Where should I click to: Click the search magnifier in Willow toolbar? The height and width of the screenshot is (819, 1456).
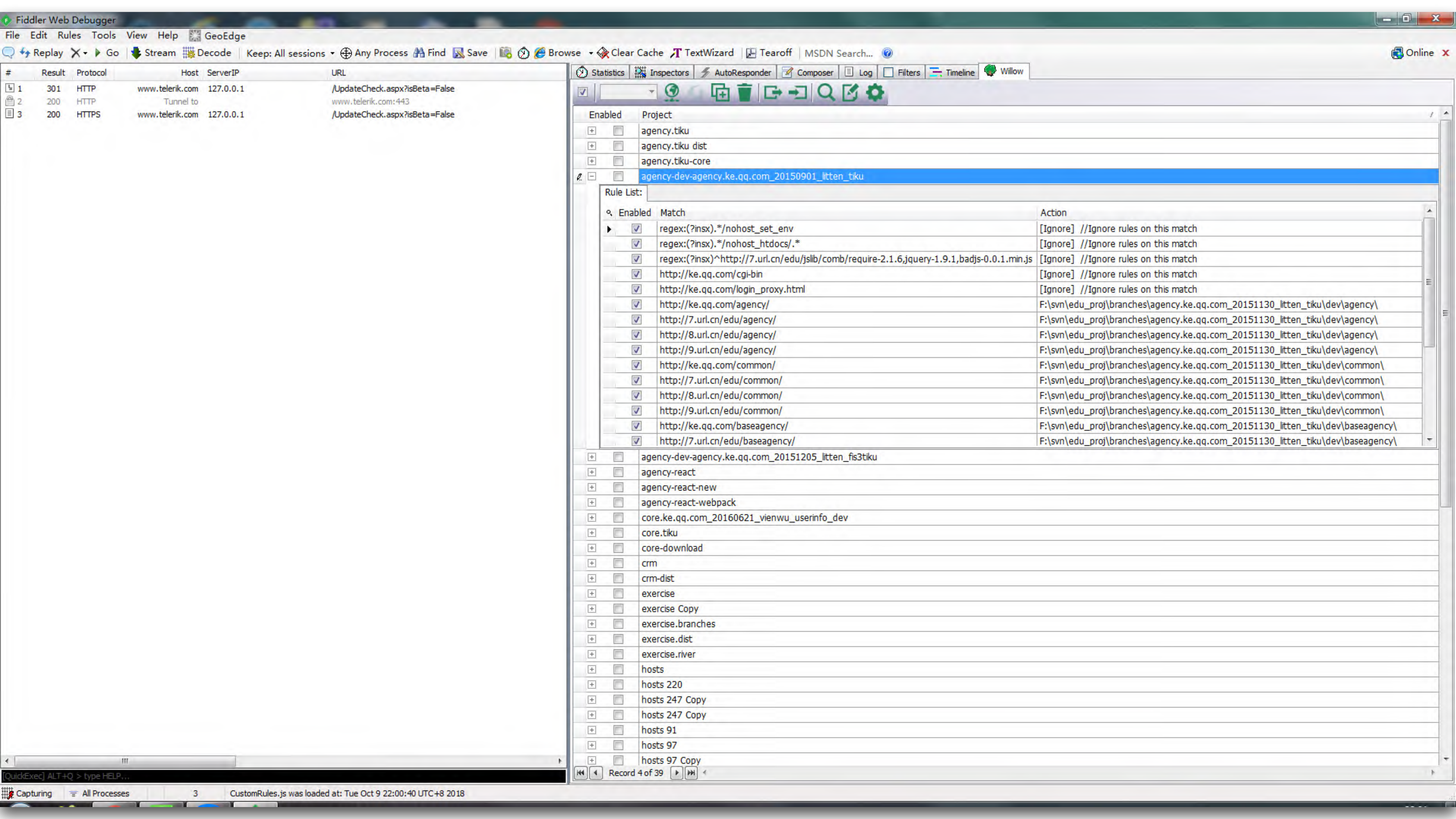click(826, 93)
